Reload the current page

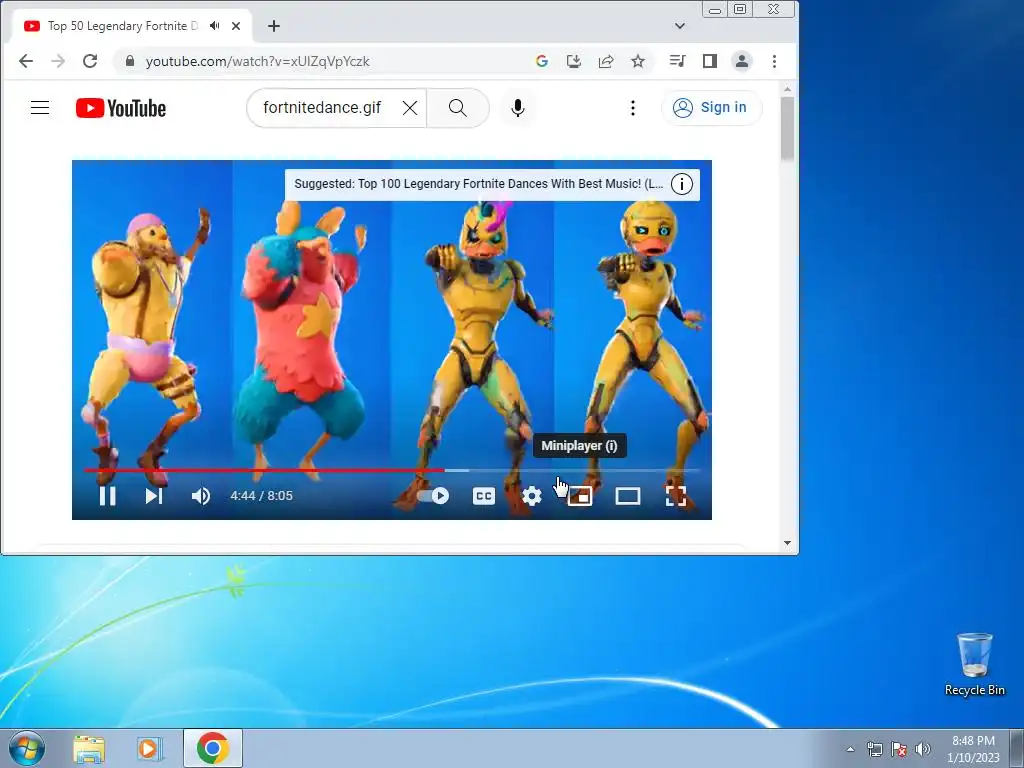coord(90,61)
